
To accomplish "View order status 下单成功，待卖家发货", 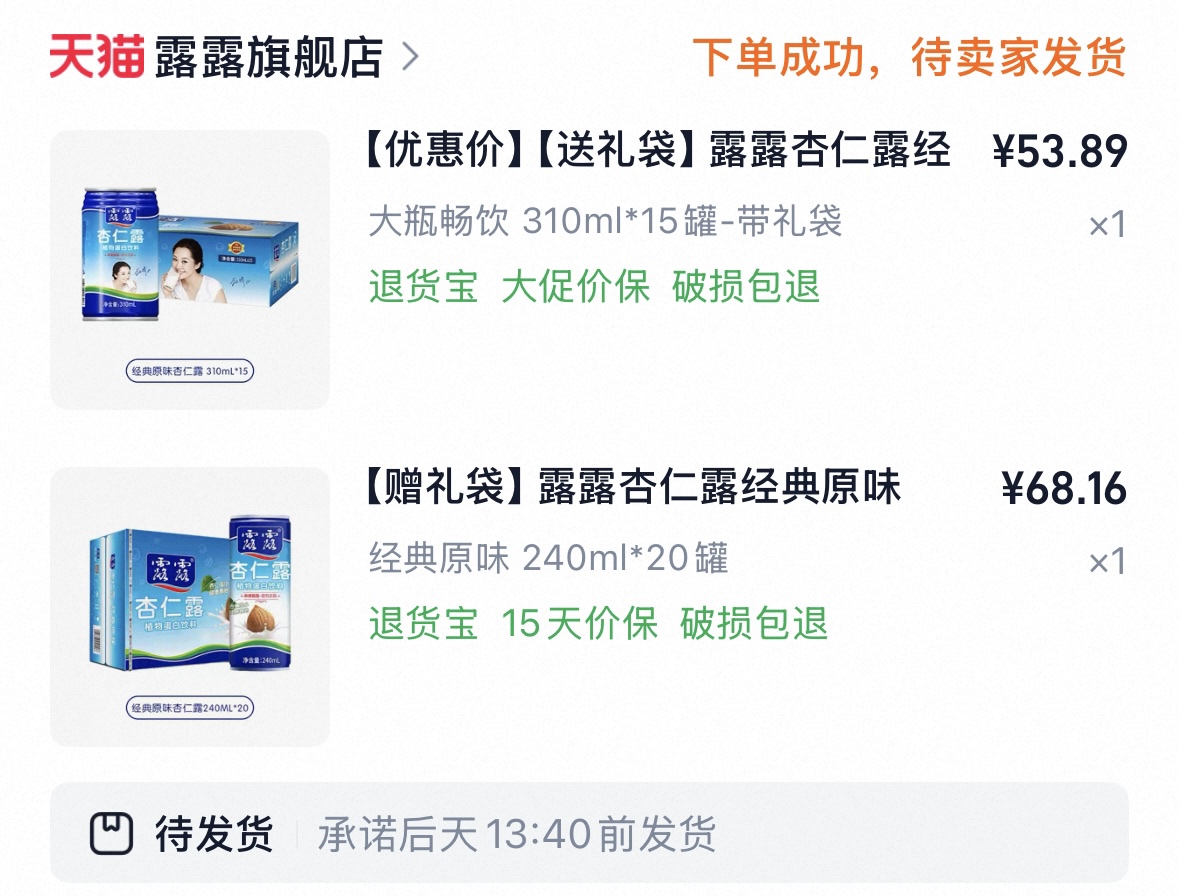I will [x=909, y=57].
